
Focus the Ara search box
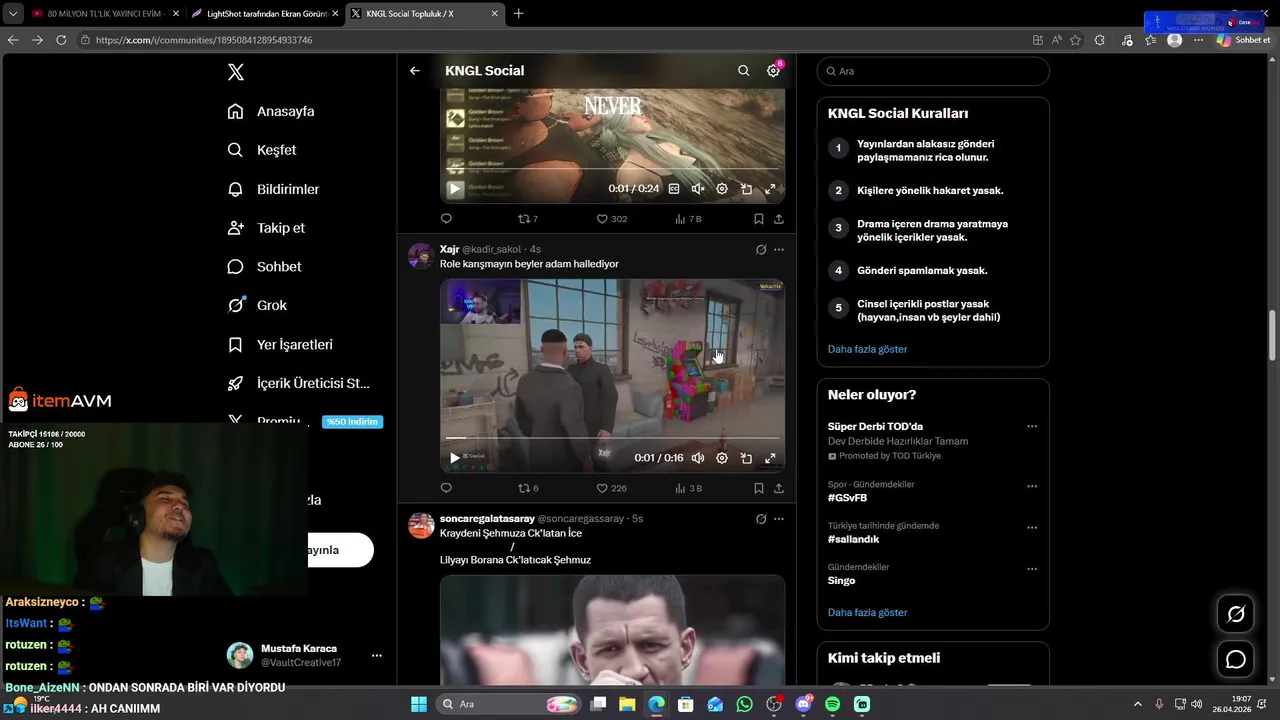(x=933, y=71)
